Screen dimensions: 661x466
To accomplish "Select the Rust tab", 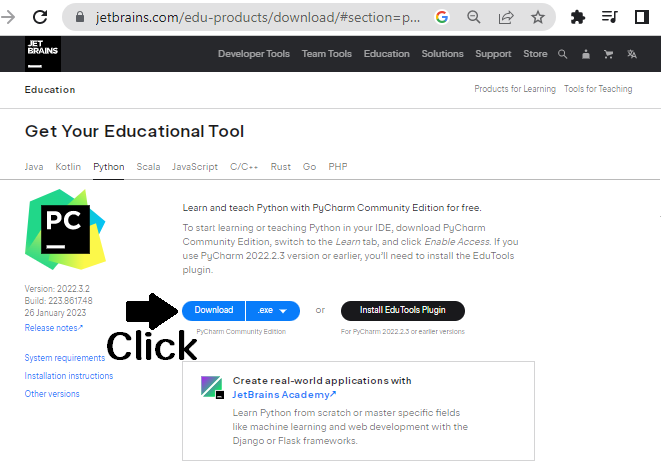I will point(280,167).
